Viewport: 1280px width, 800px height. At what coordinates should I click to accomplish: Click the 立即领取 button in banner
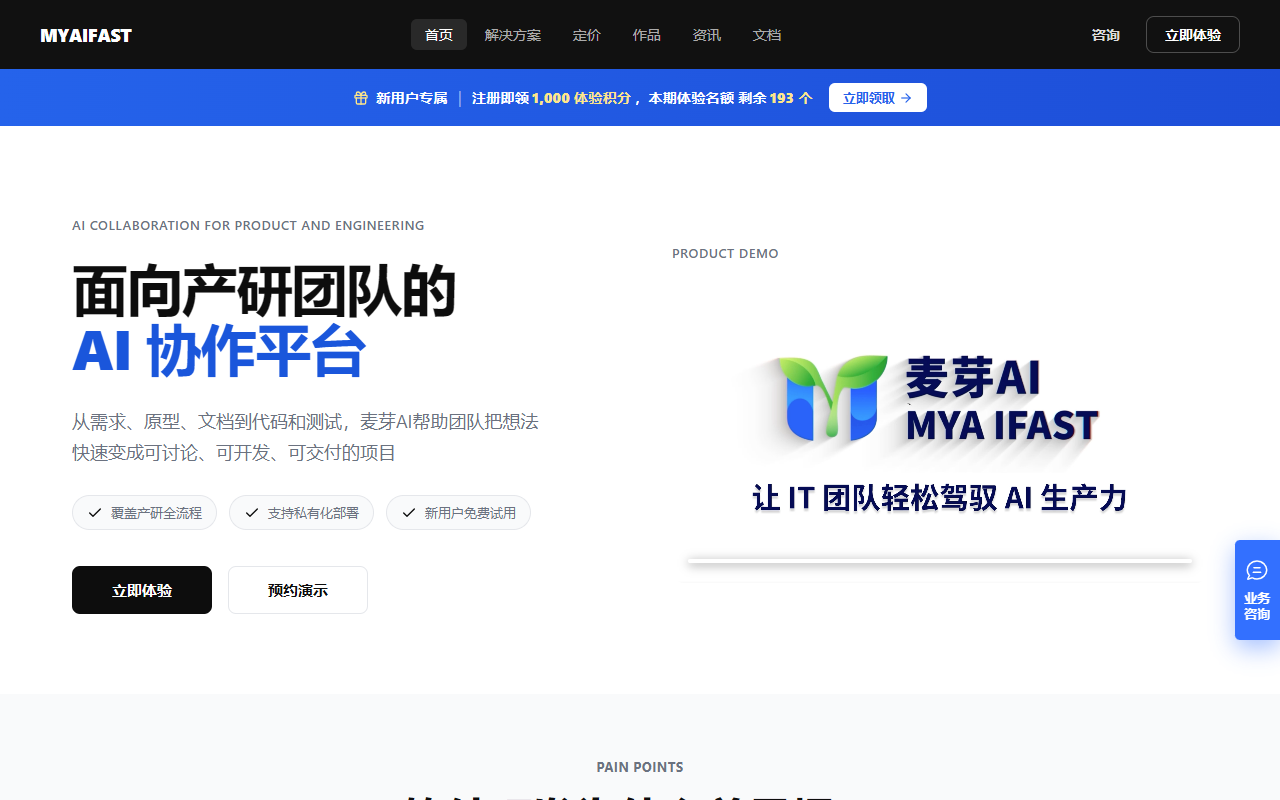click(878, 98)
